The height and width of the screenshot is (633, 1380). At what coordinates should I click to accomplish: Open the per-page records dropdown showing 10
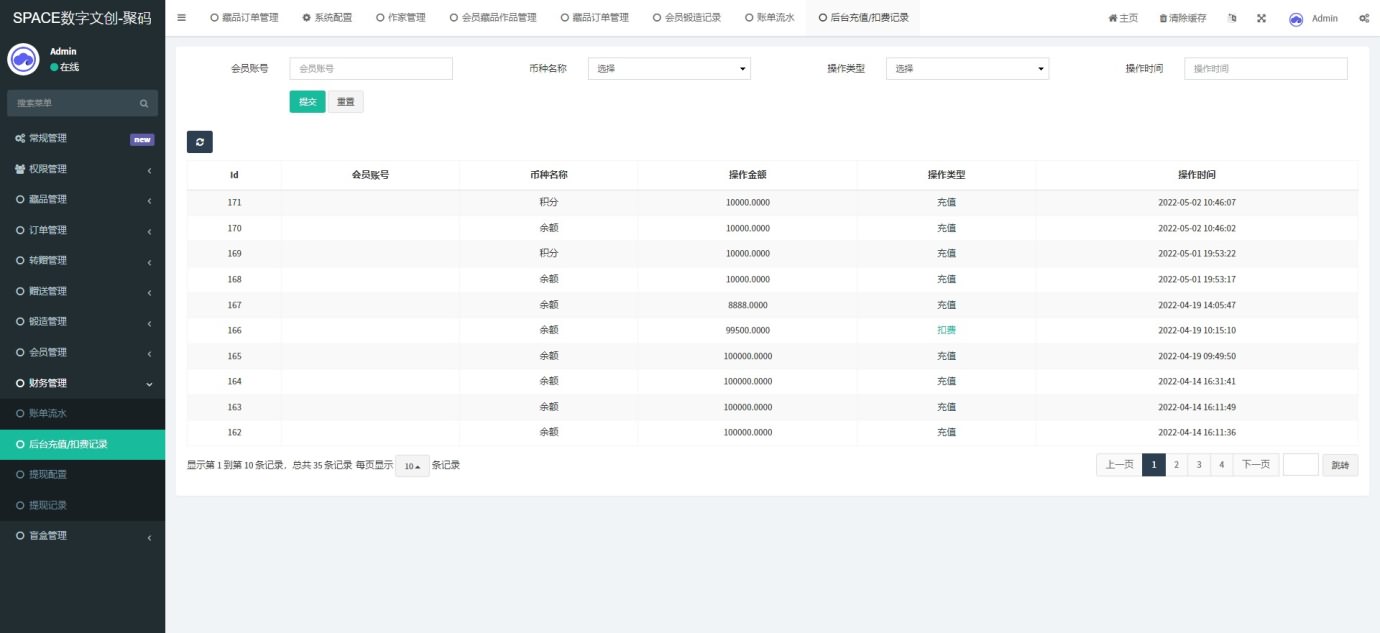click(x=412, y=466)
